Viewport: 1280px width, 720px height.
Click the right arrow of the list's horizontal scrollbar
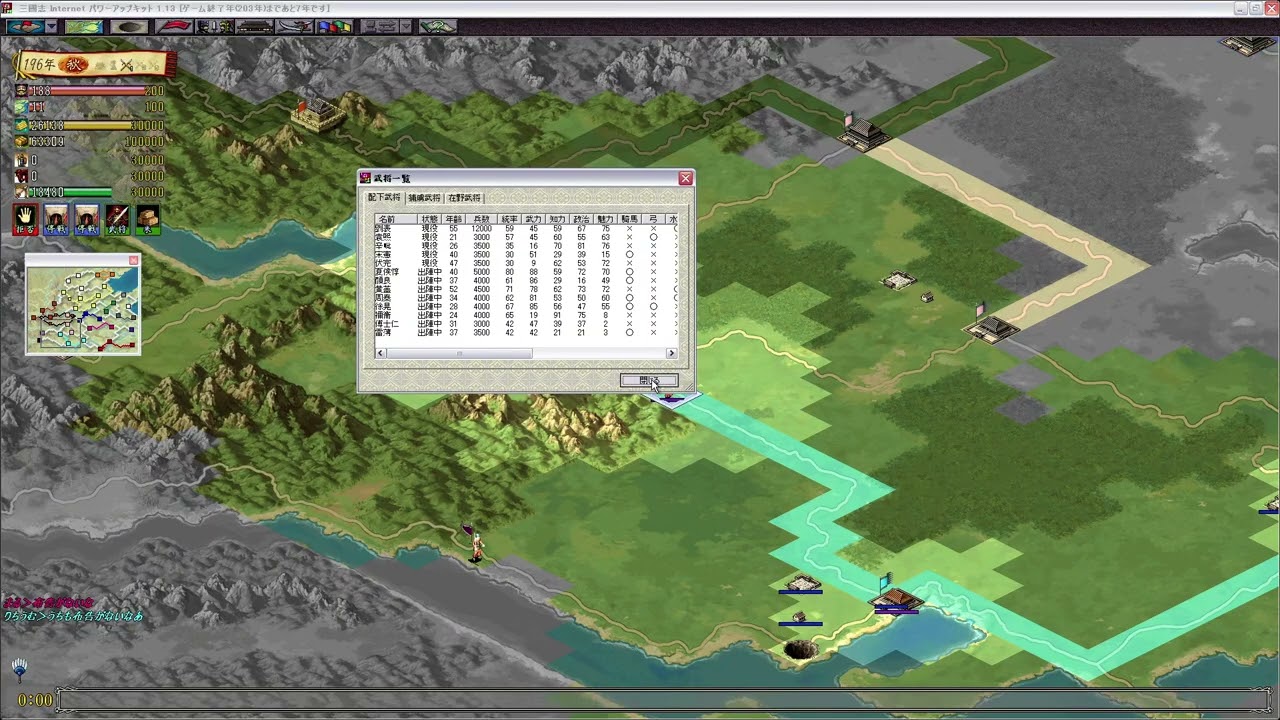click(671, 353)
